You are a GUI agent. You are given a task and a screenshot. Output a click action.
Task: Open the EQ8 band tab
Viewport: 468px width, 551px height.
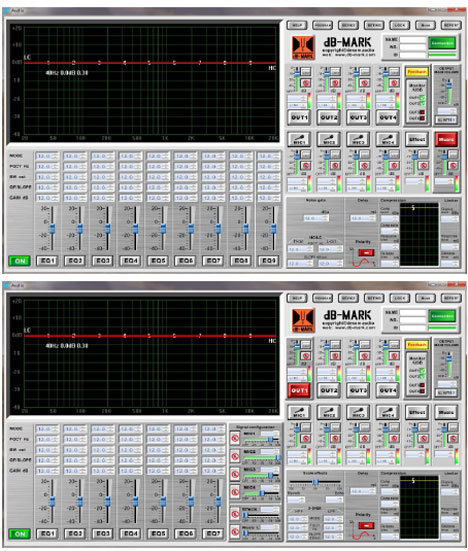tap(241, 261)
